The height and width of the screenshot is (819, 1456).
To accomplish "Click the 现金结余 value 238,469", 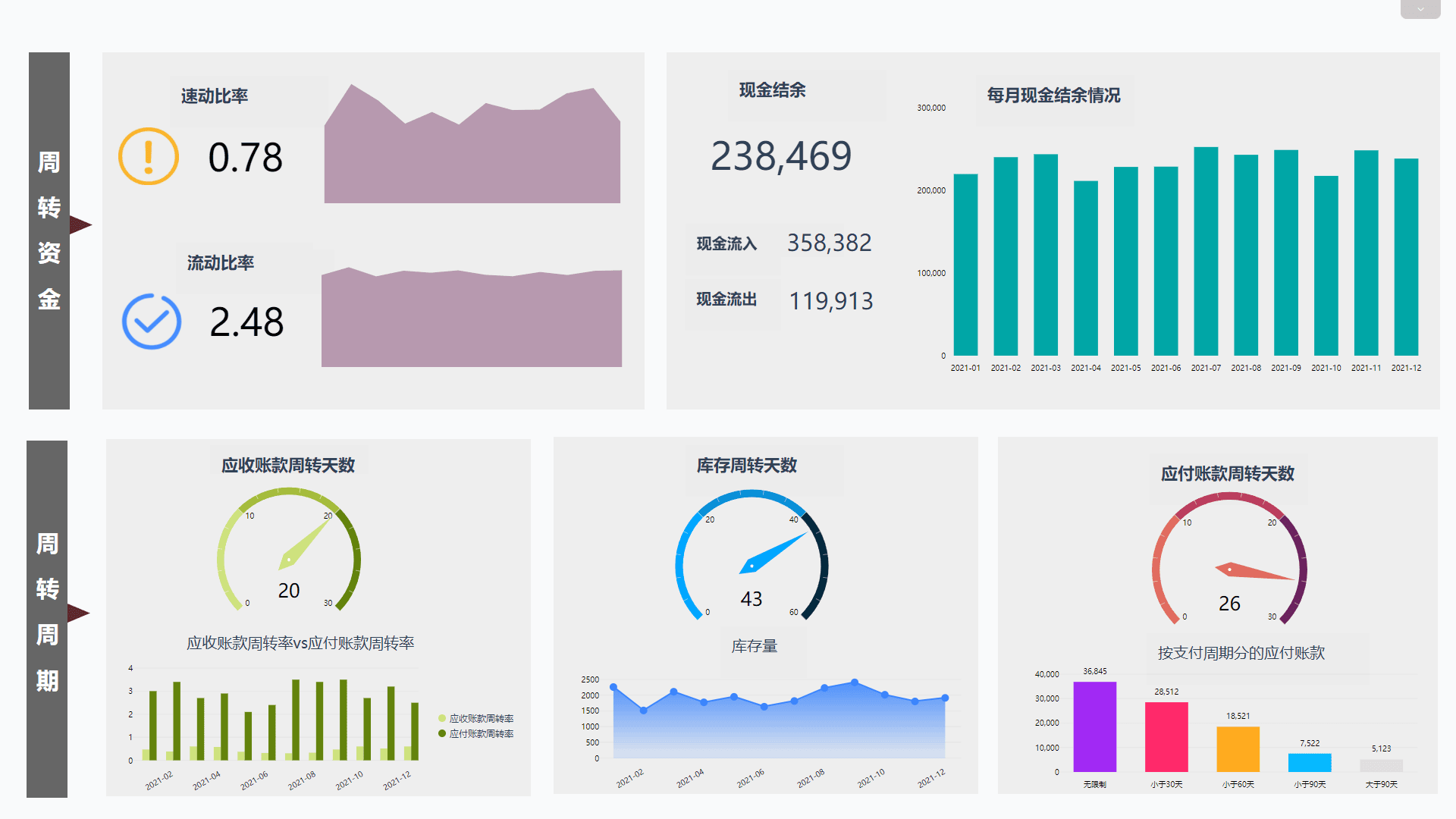I will (x=781, y=156).
